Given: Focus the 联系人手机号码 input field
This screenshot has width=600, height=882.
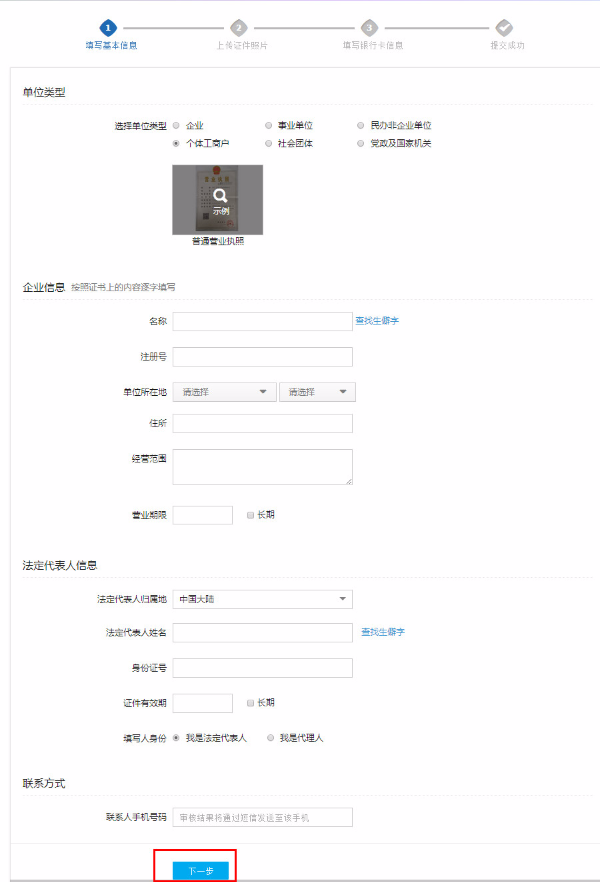Looking at the screenshot, I should click(262, 817).
